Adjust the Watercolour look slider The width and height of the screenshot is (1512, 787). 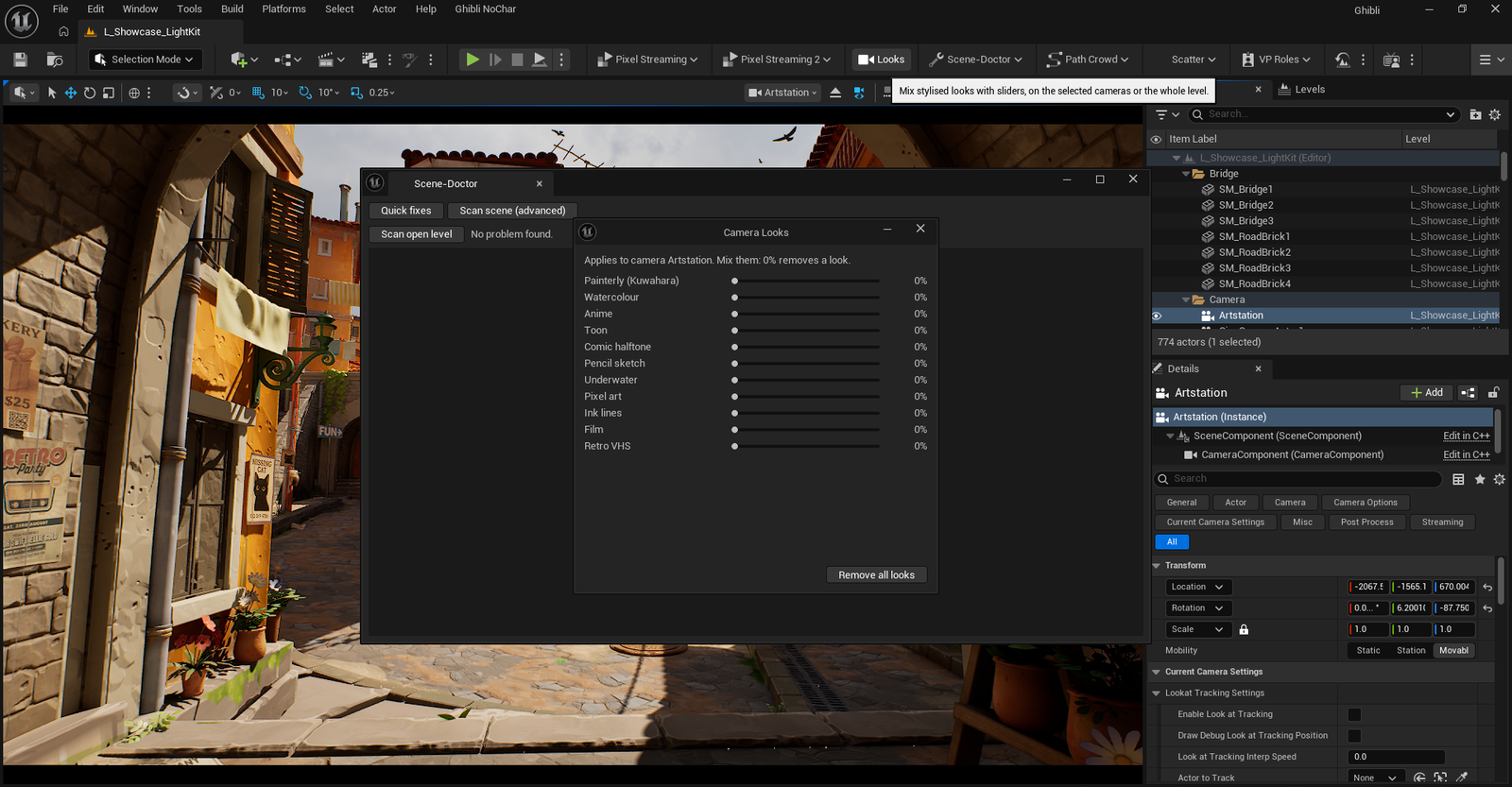coord(806,297)
